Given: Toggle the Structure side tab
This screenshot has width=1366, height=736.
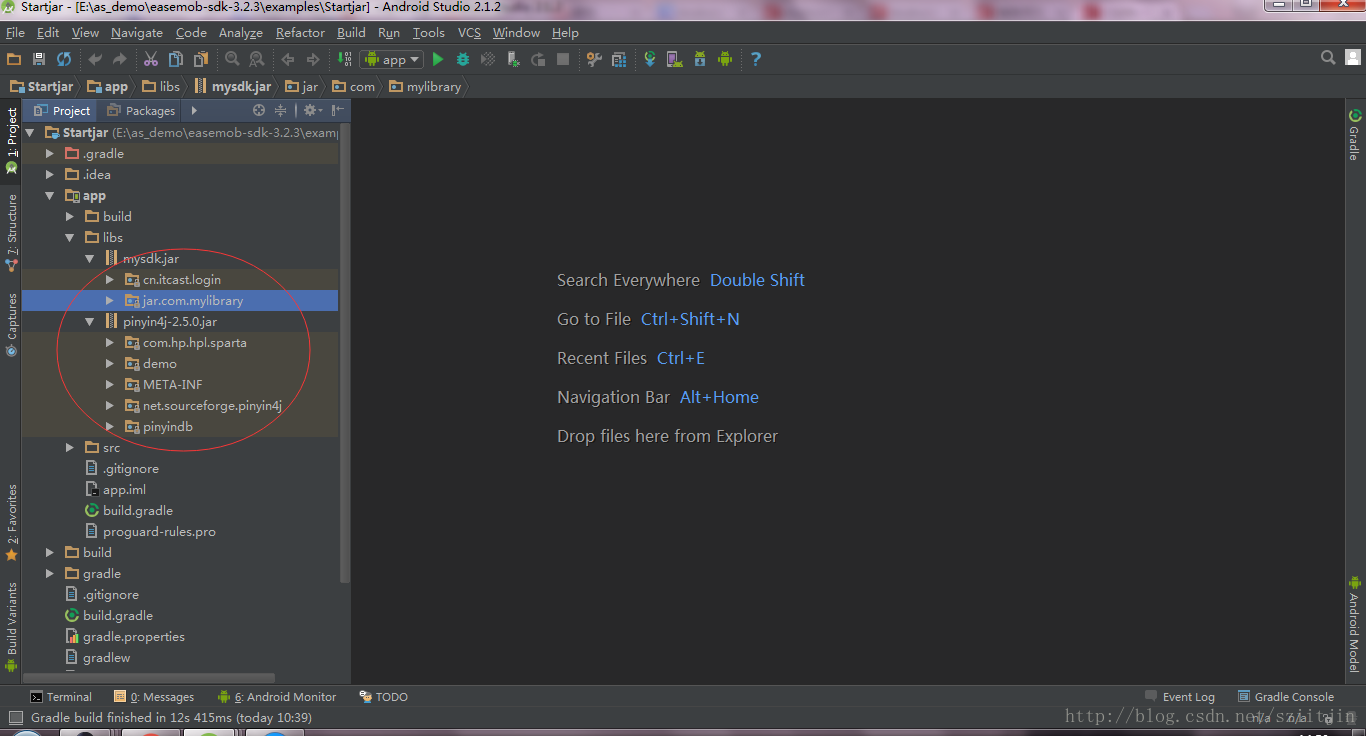Looking at the screenshot, I should tap(11, 233).
